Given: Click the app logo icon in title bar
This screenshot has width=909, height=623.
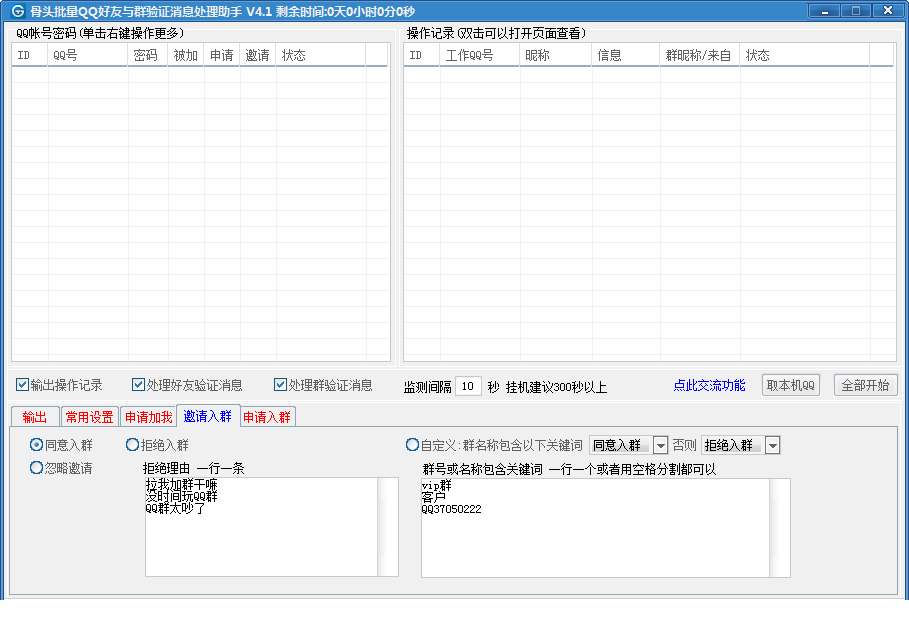Looking at the screenshot, I should click(x=17, y=11).
